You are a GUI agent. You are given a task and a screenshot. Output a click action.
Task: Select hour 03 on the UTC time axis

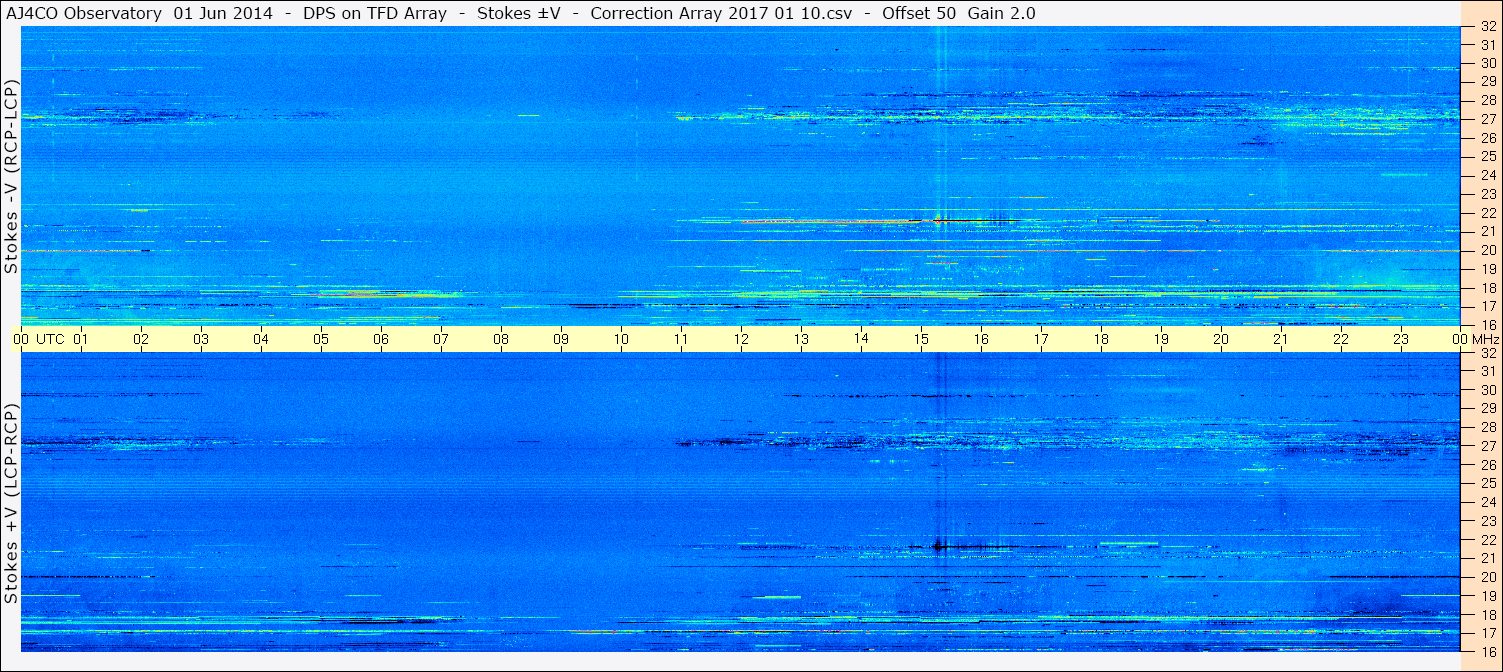201,339
